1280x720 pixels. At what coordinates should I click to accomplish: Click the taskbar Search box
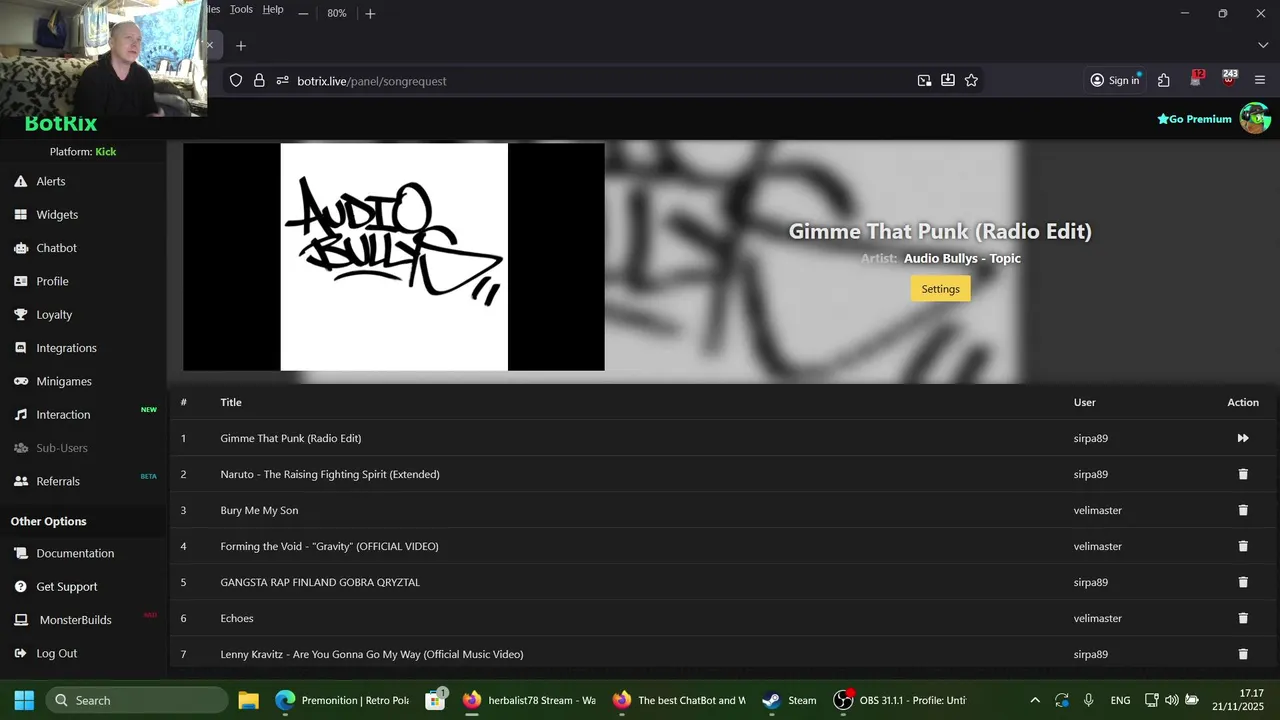[x=136, y=700]
